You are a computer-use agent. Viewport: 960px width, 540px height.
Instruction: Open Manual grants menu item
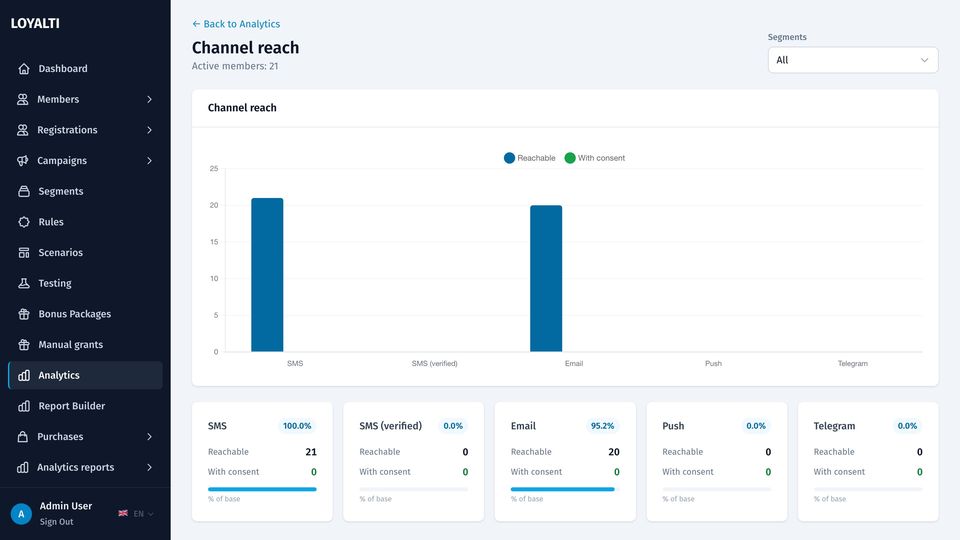coord(85,344)
